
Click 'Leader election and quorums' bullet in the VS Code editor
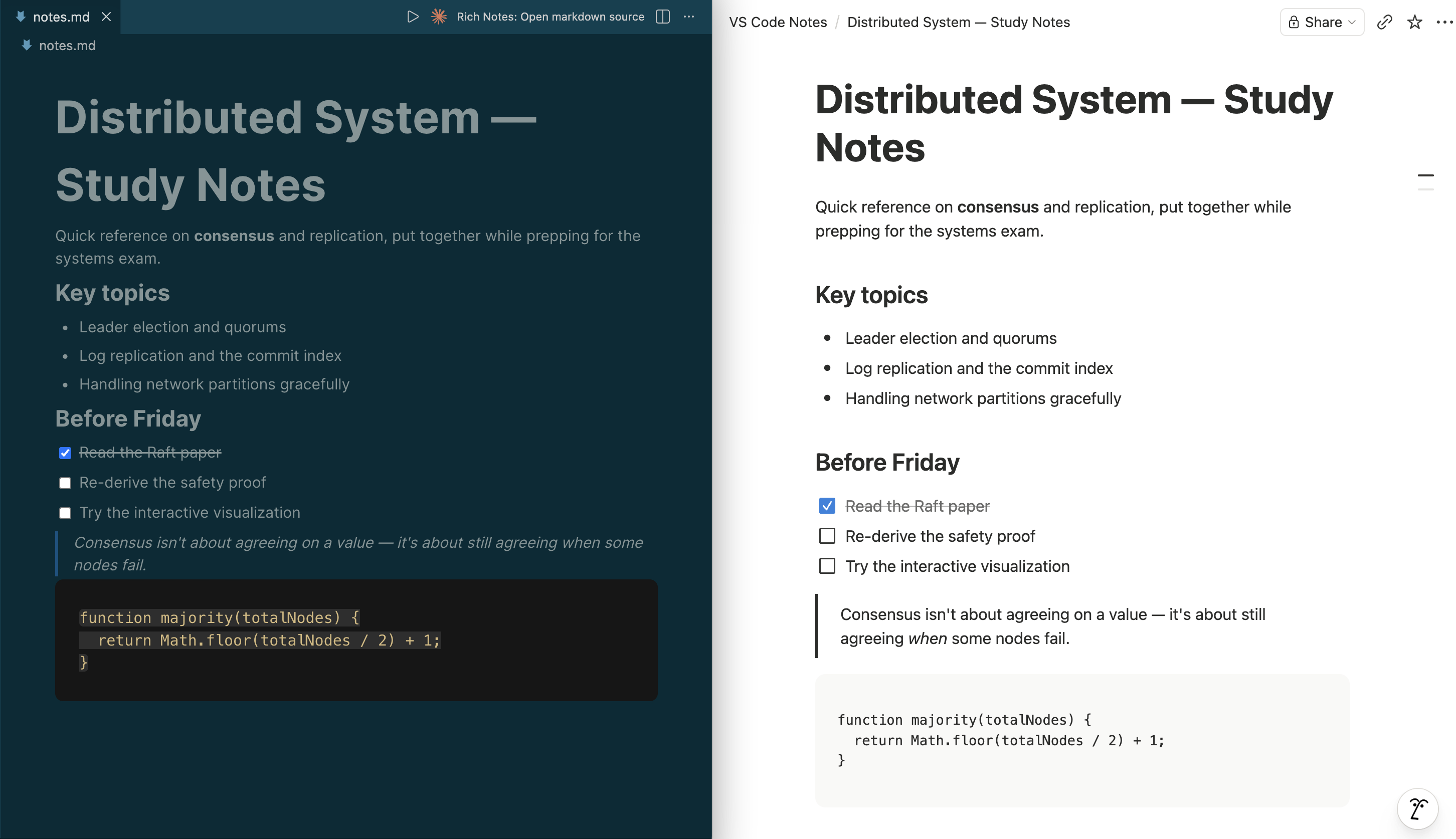click(x=182, y=327)
